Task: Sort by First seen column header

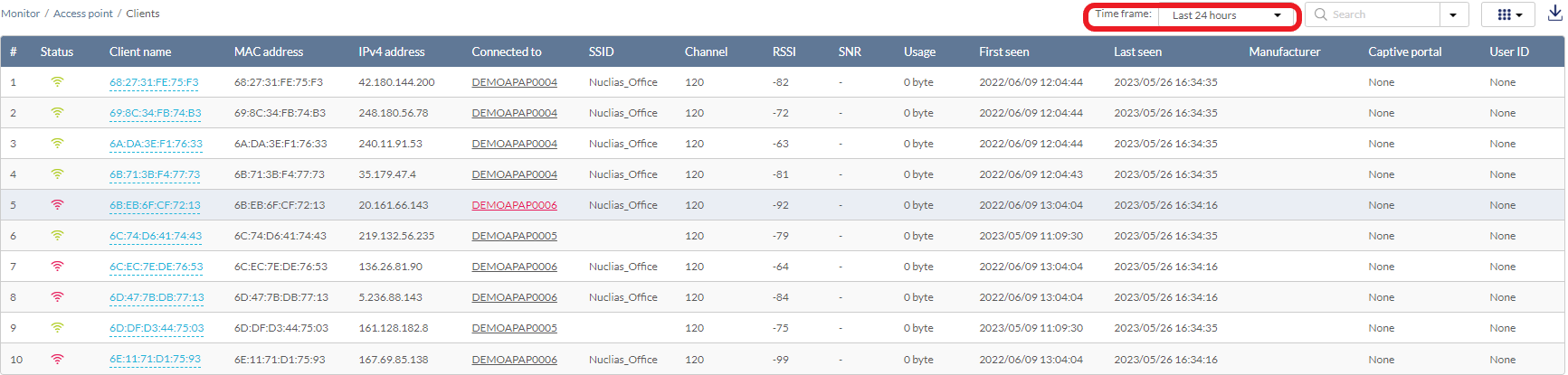Action: [1004, 52]
